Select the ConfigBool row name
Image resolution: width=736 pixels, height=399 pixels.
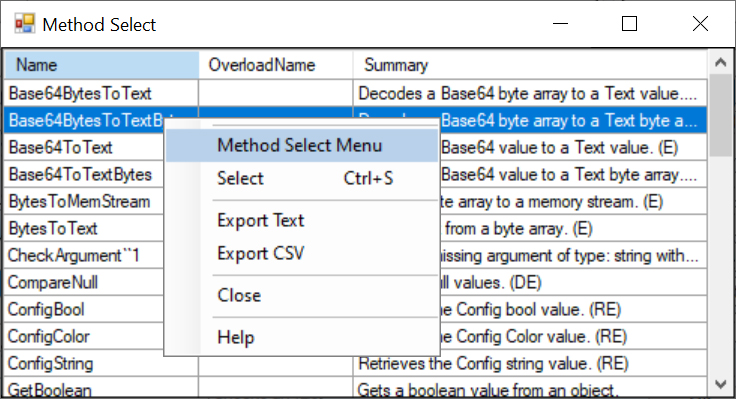click(x=46, y=310)
